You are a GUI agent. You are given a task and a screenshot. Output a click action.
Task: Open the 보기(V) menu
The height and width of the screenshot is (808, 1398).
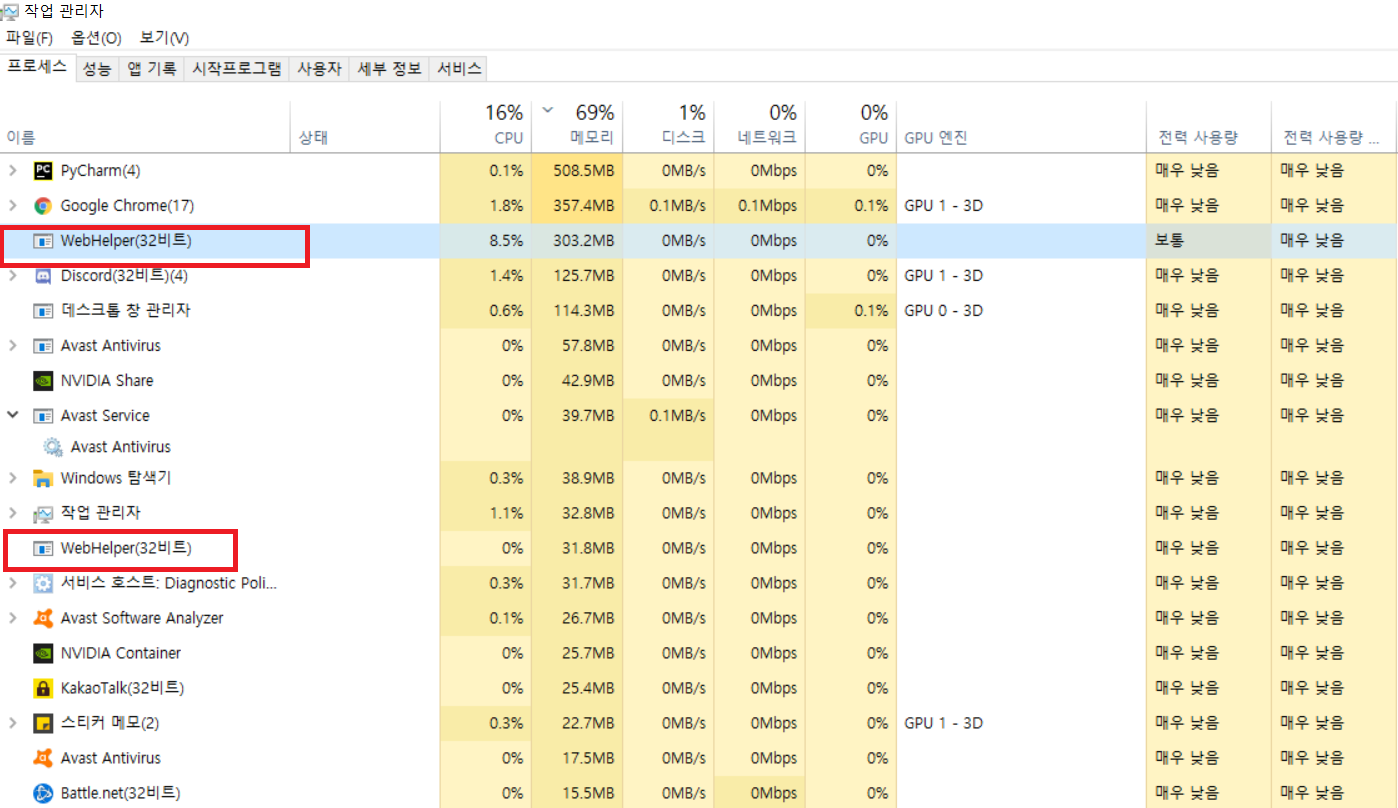tap(164, 38)
